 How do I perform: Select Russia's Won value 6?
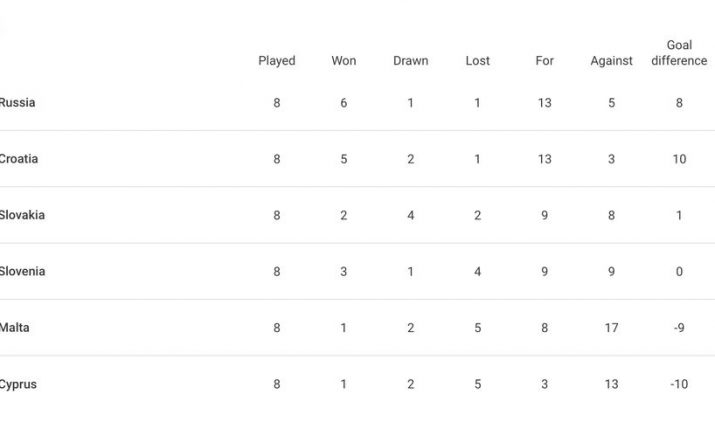click(x=343, y=103)
